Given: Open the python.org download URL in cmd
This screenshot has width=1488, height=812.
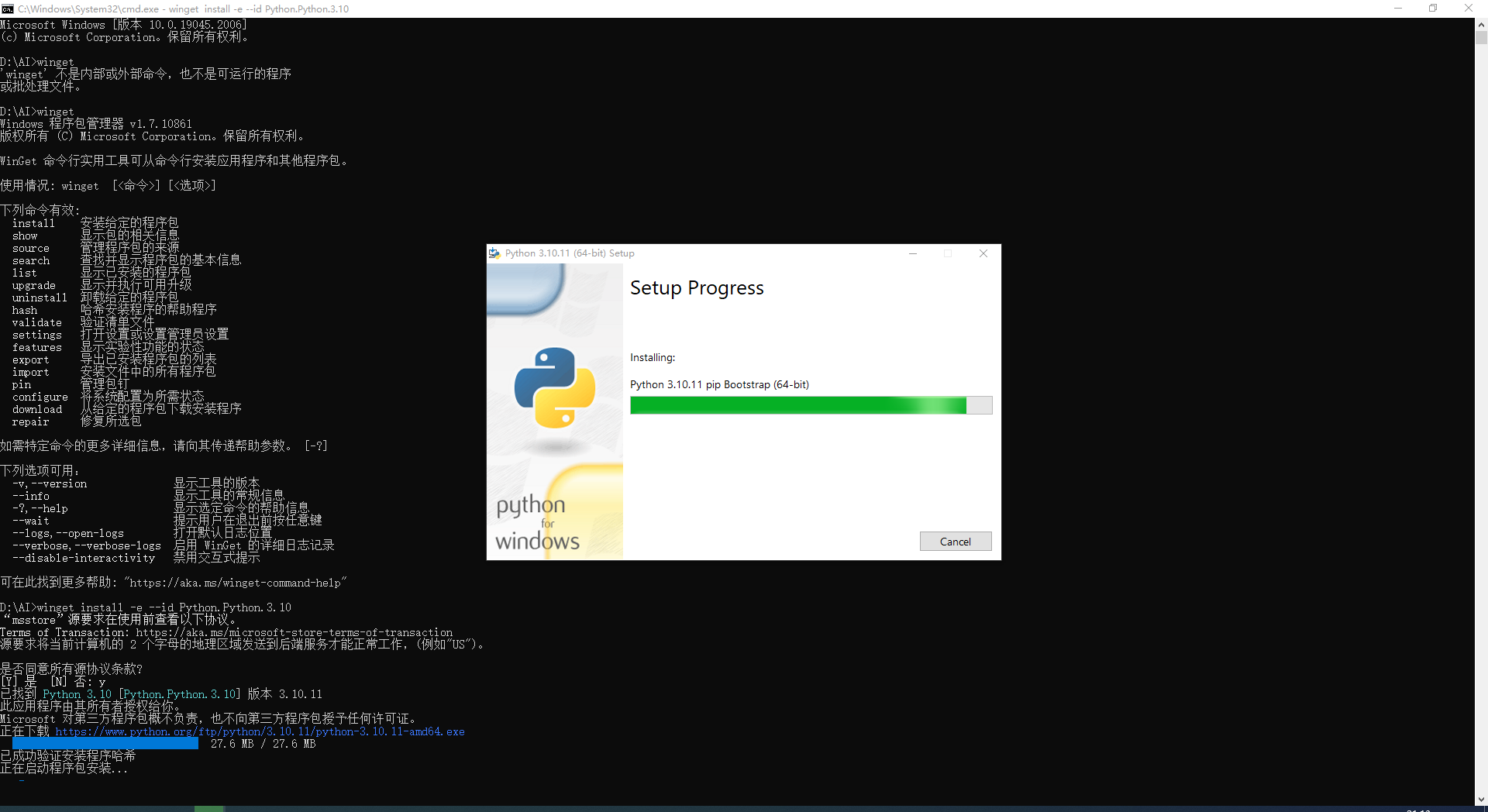Looking at the screenshot, I should coord(260,731).
